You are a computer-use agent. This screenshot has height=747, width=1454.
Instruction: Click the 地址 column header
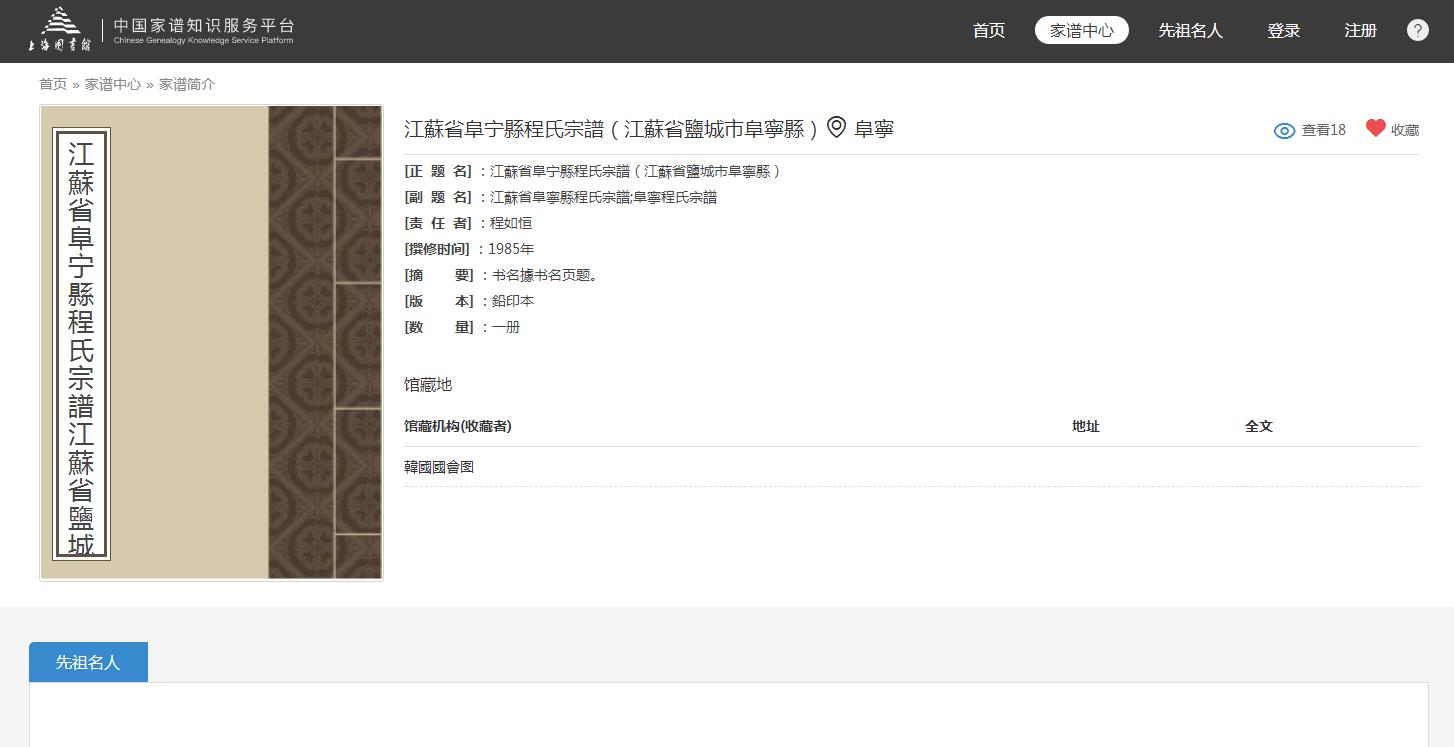click(1086, 426)
